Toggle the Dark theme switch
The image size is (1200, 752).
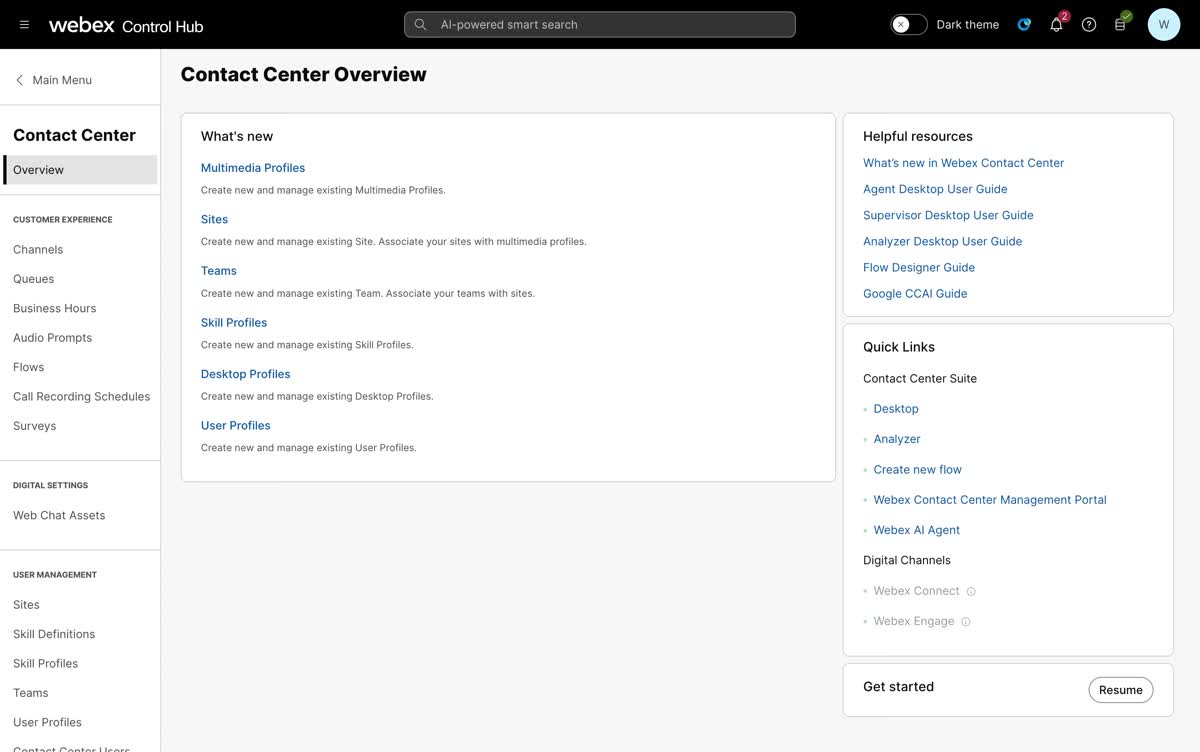point(907,23)
